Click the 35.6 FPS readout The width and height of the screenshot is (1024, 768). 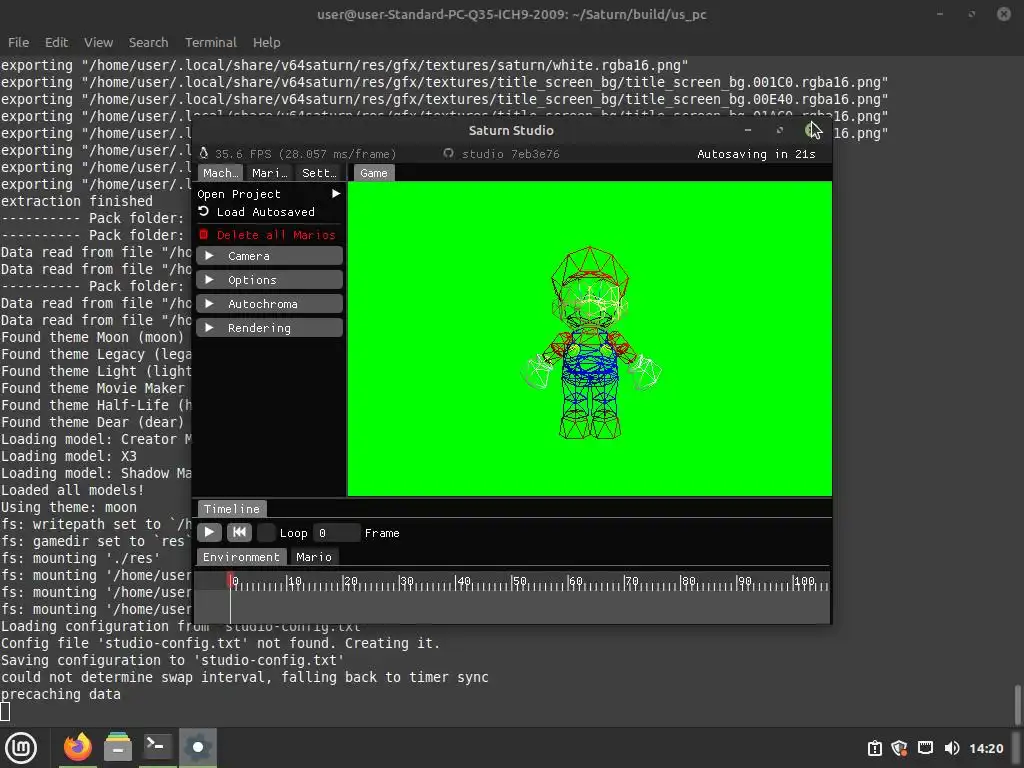coord(306,154)
